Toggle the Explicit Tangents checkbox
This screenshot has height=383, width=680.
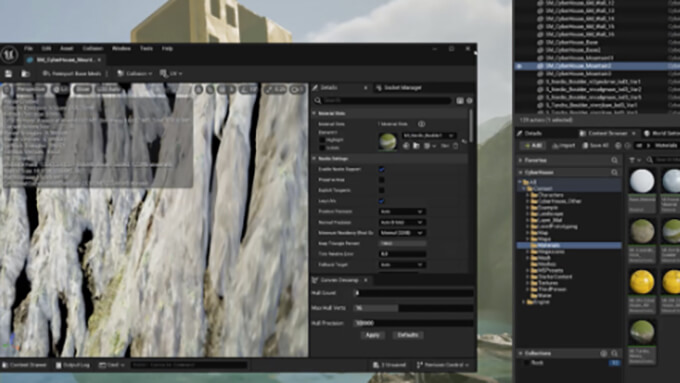[x=381, y=190]
